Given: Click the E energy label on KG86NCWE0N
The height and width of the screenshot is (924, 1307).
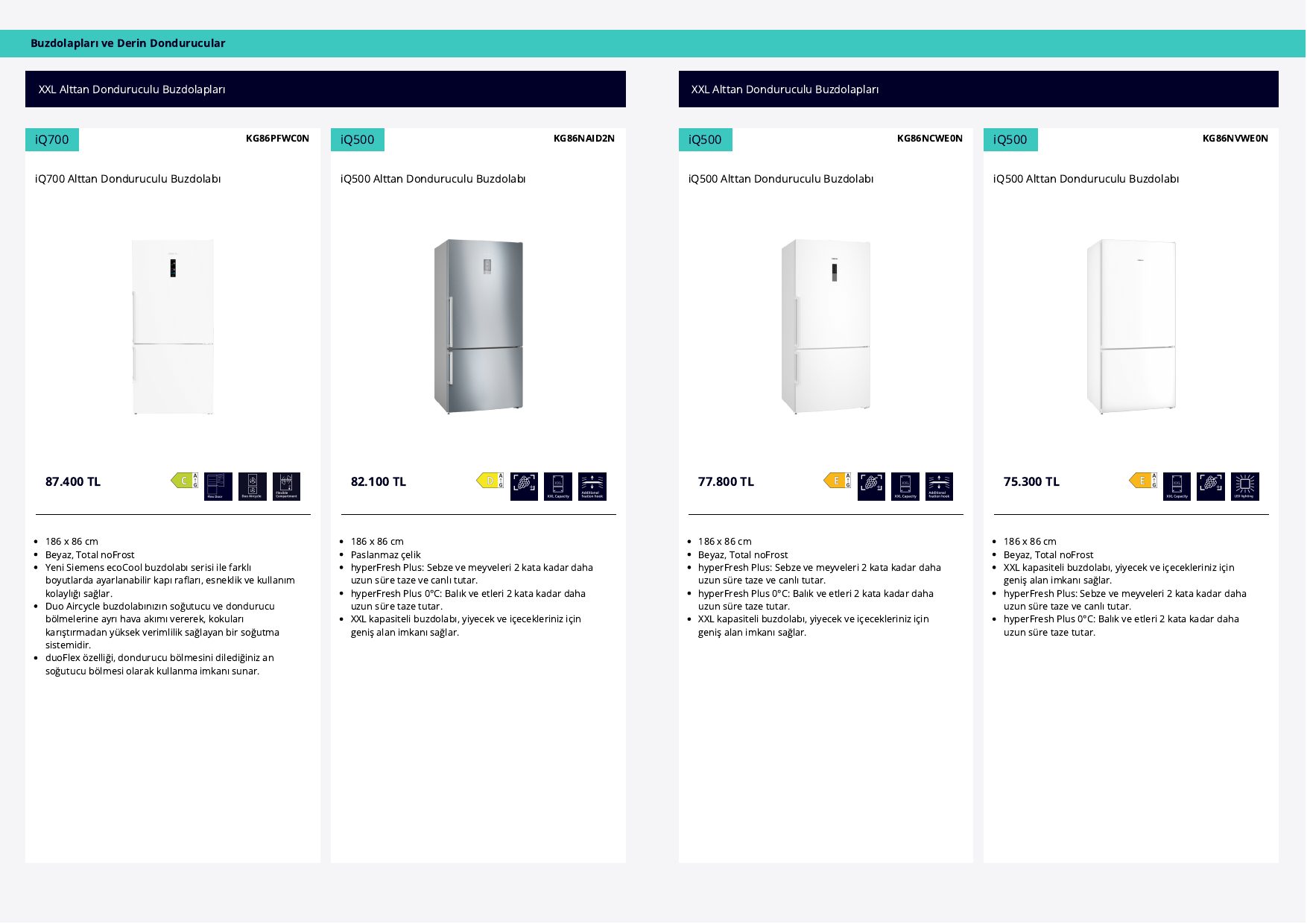Looking at the screenshot, I should tap(838, 481).
